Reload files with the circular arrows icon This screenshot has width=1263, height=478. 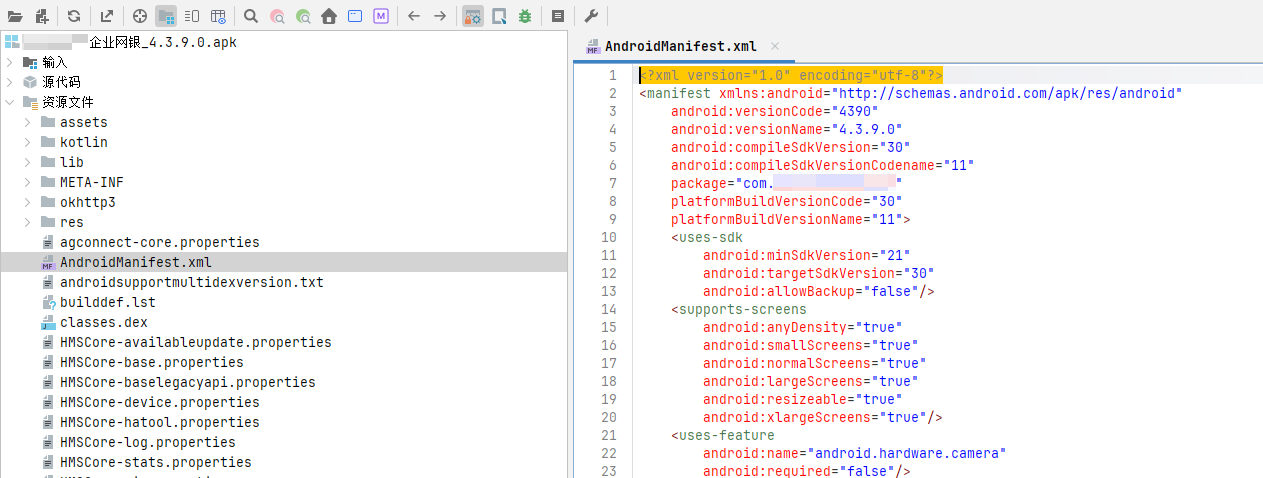click(74, 16)
